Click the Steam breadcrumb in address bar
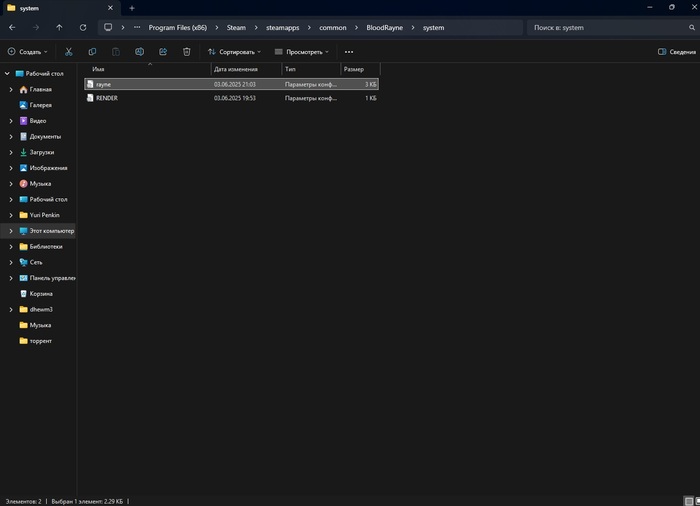 click(235, 28)
